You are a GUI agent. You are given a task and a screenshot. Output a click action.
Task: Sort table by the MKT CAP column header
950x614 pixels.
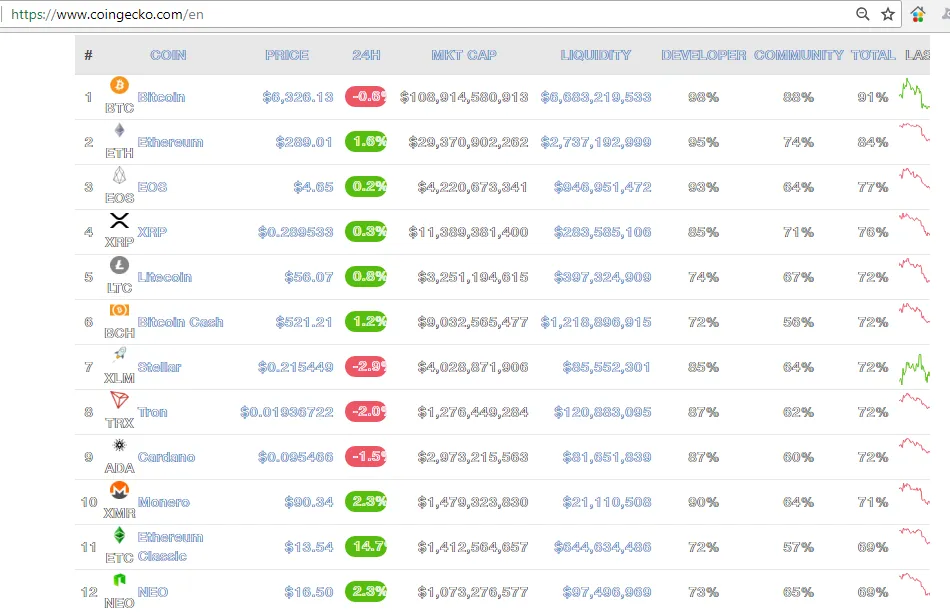464,55
